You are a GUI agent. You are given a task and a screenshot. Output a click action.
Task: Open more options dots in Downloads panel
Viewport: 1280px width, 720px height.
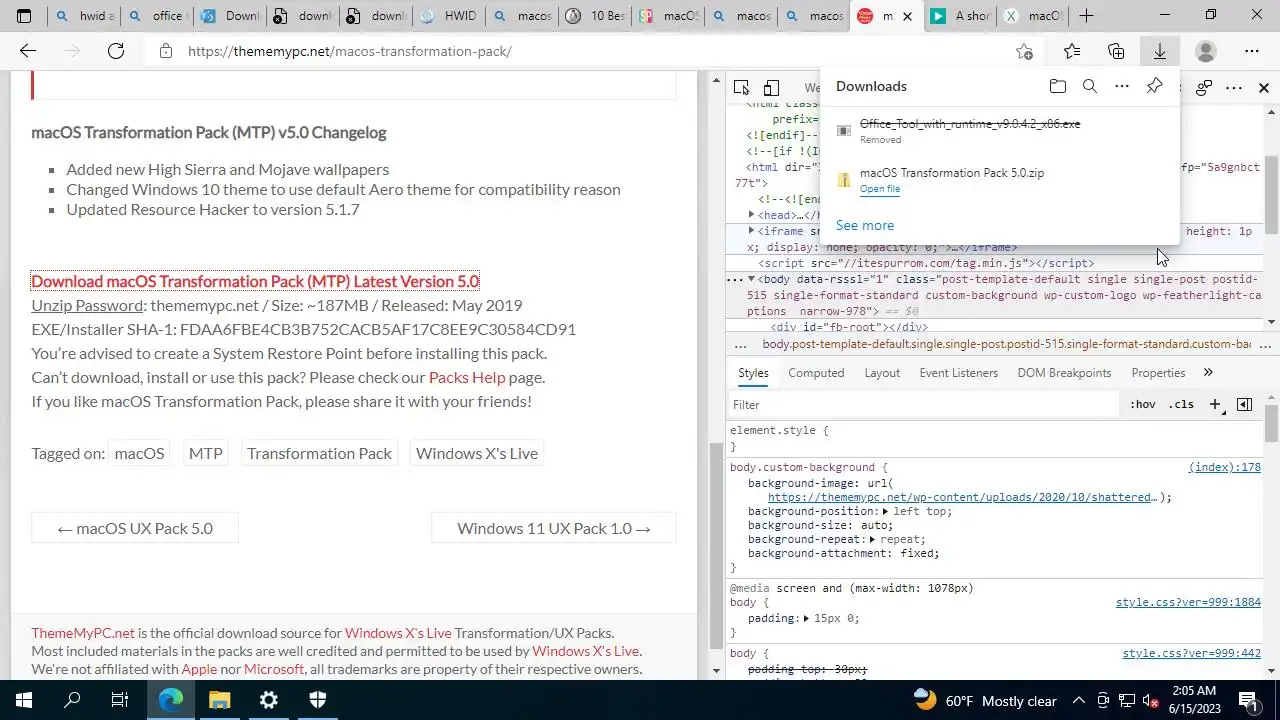(1122, 87)
